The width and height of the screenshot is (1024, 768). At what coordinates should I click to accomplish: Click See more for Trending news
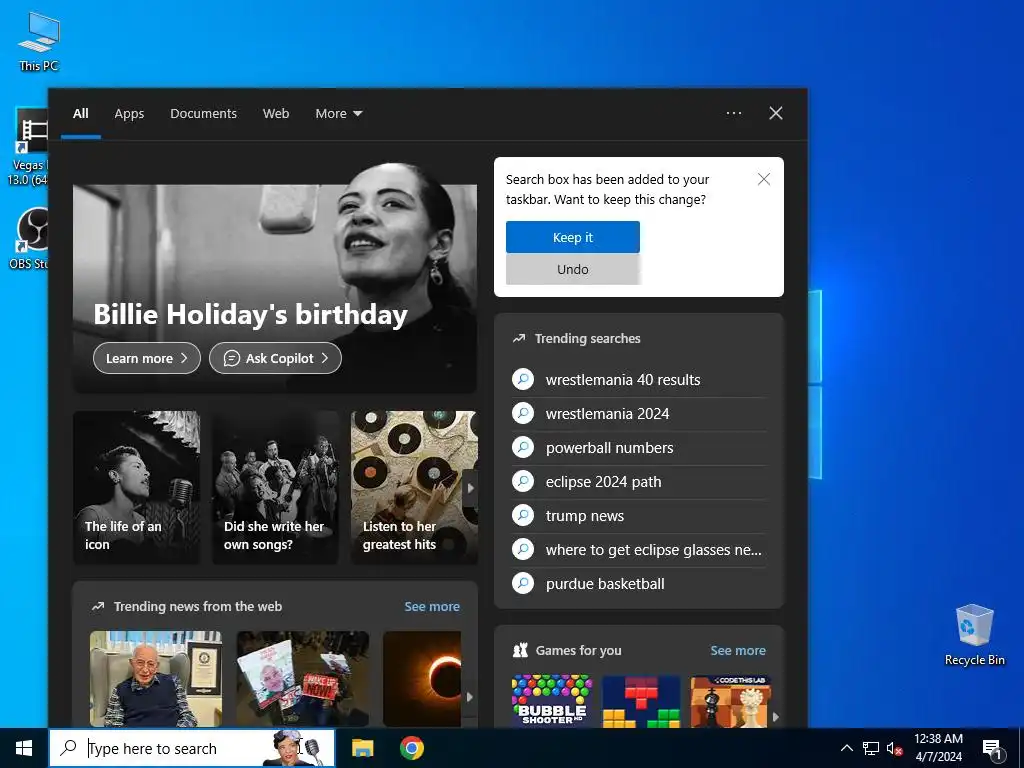coord(432,606)
